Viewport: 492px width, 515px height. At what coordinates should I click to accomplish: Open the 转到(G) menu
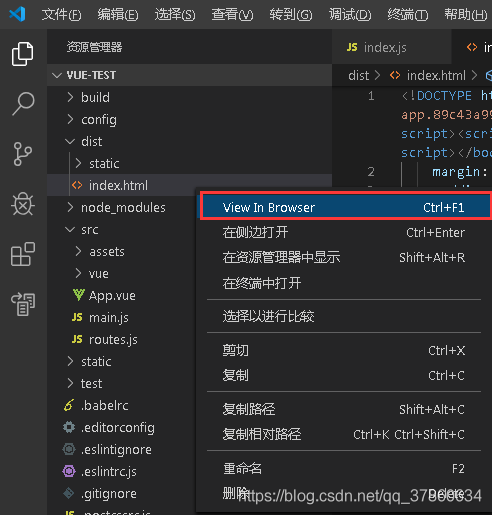tap(291, 15)
